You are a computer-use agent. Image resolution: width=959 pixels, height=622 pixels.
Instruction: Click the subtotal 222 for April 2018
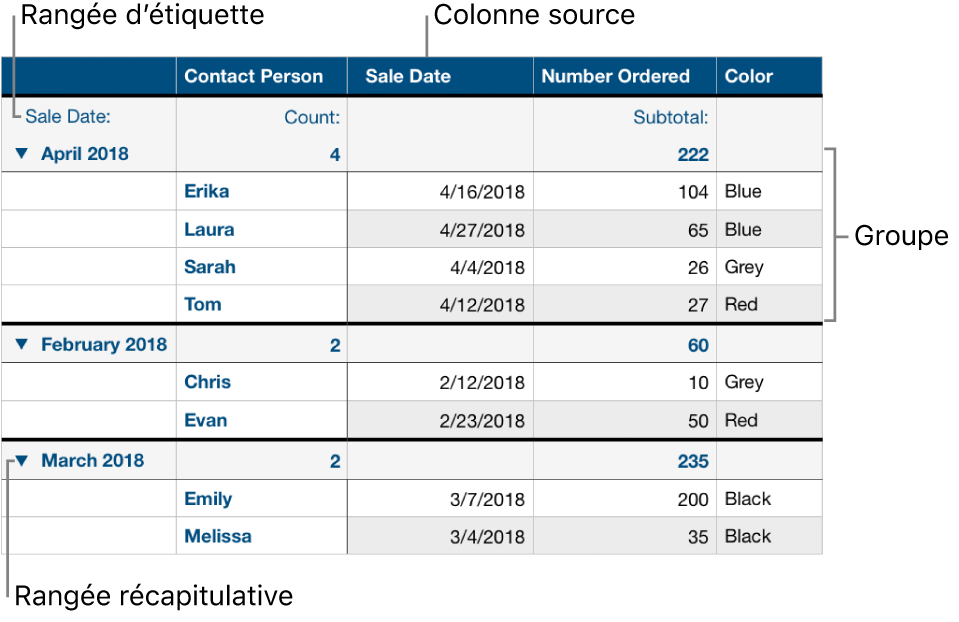point(692,155)
